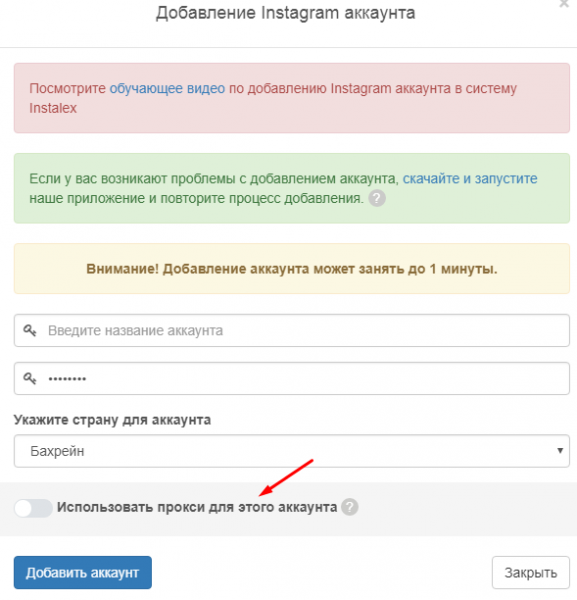Follow the 'скачайте и запустите' download link
577x600 pixels.
pos(470,178)
